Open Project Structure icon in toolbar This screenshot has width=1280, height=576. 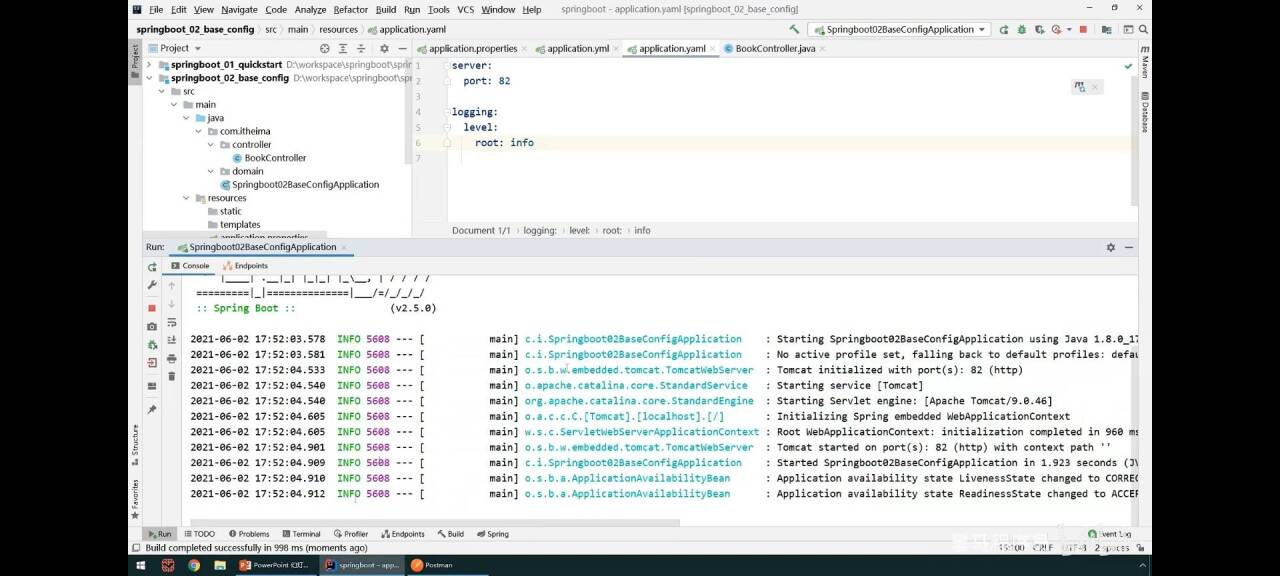pos(1107,30)
